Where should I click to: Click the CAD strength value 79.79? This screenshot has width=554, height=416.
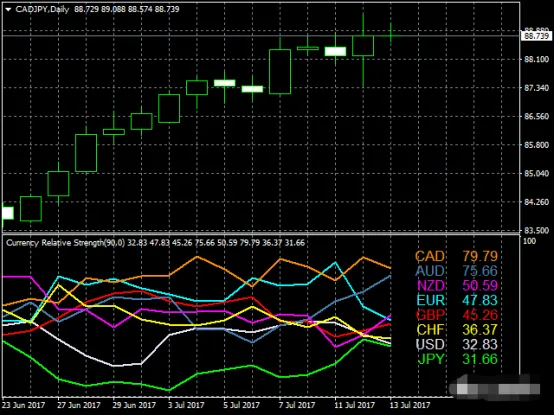pos(480,256)
